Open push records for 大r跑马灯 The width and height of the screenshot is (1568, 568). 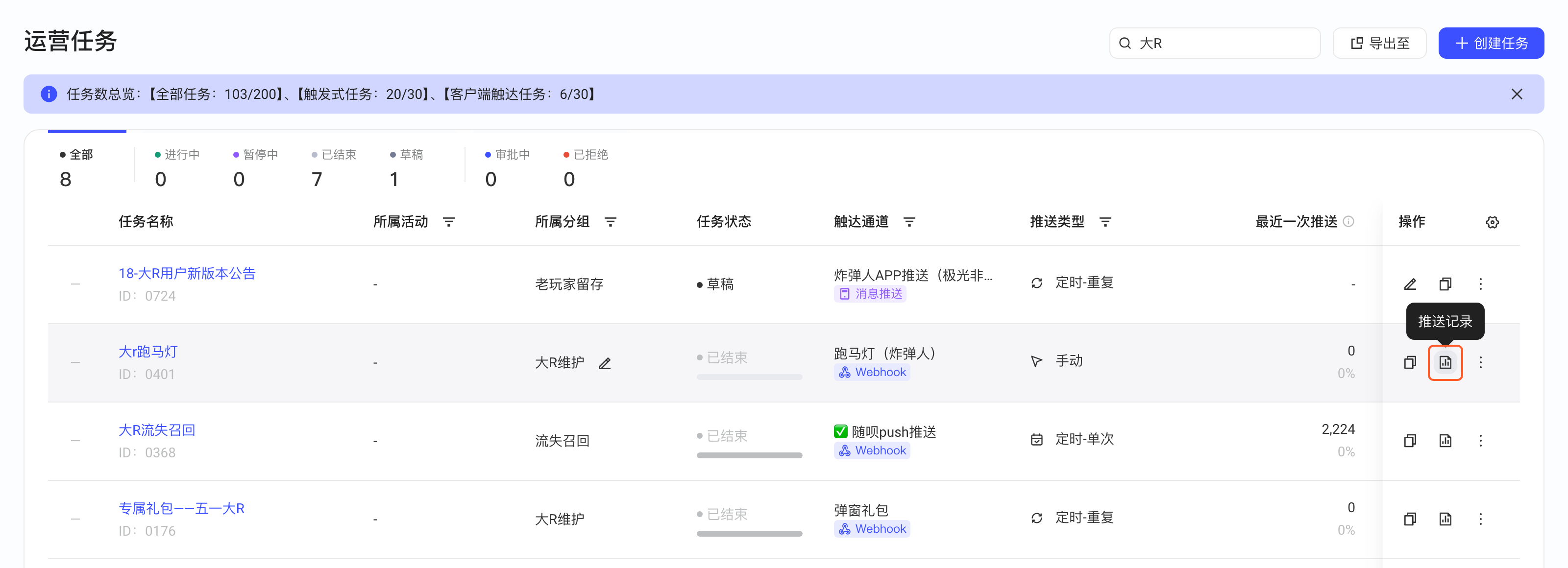coord(1445,362)
